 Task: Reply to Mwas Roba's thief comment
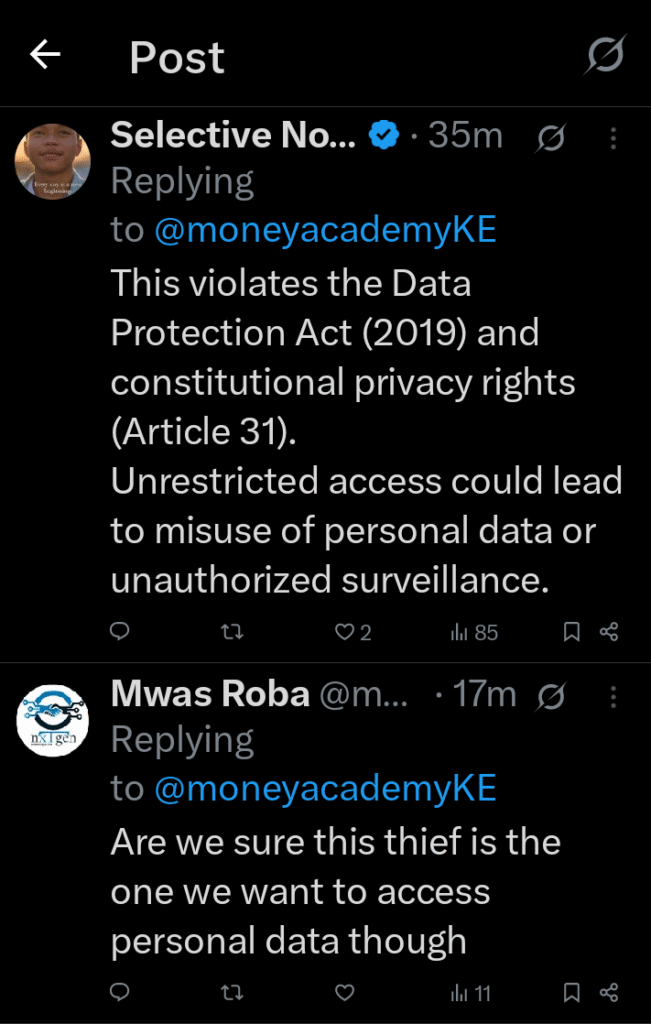[119, 993]
